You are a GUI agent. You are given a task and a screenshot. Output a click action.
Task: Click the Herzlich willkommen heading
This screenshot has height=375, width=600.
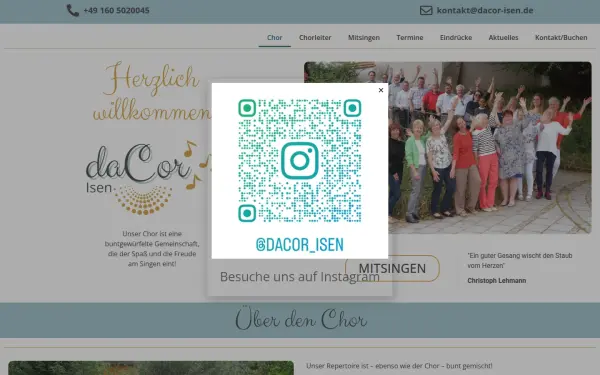151,92
